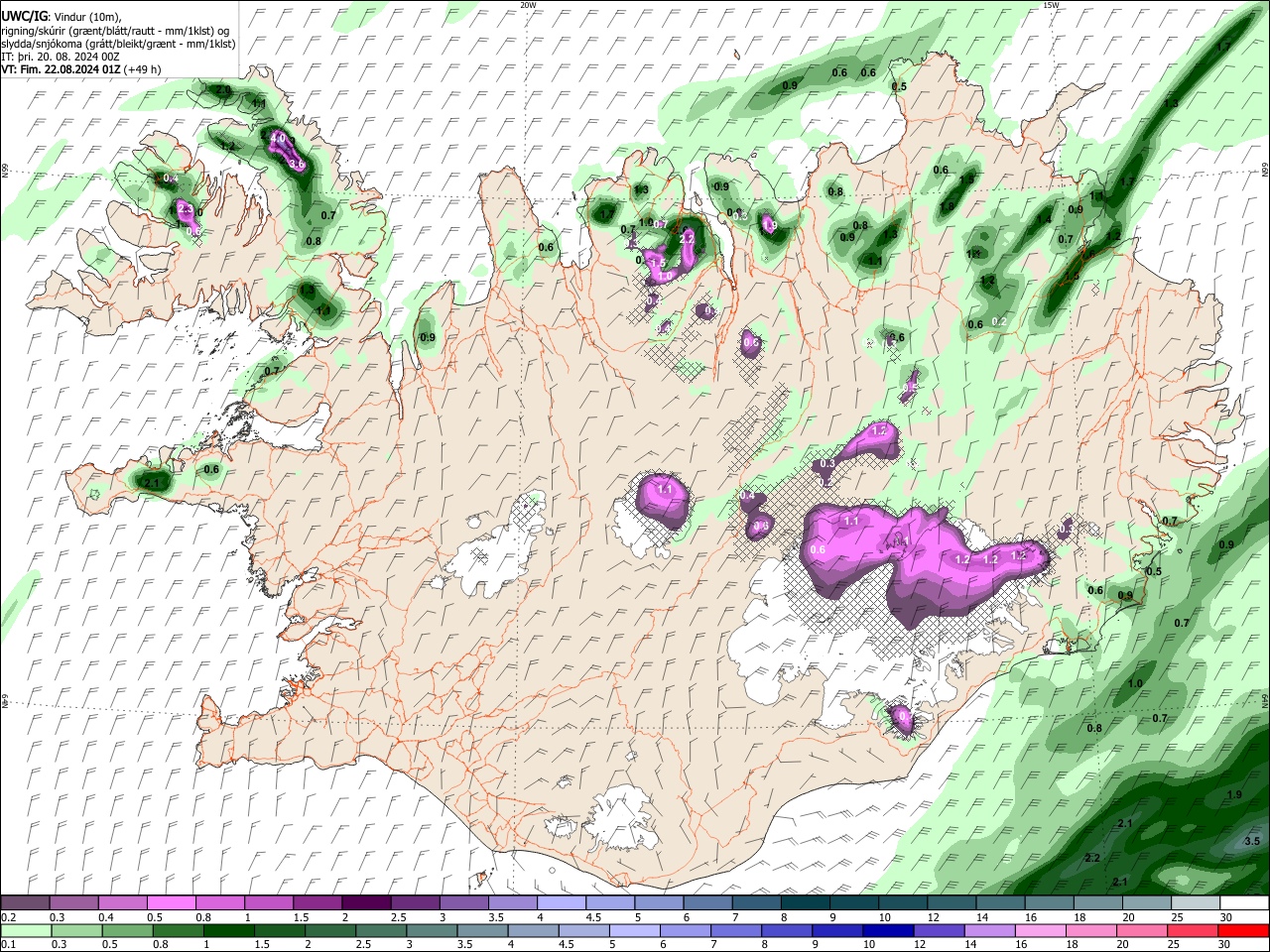Pick the upper legend swatch labeled 4.5
The image size is (1270, 952).
click(x=608, y=903)
